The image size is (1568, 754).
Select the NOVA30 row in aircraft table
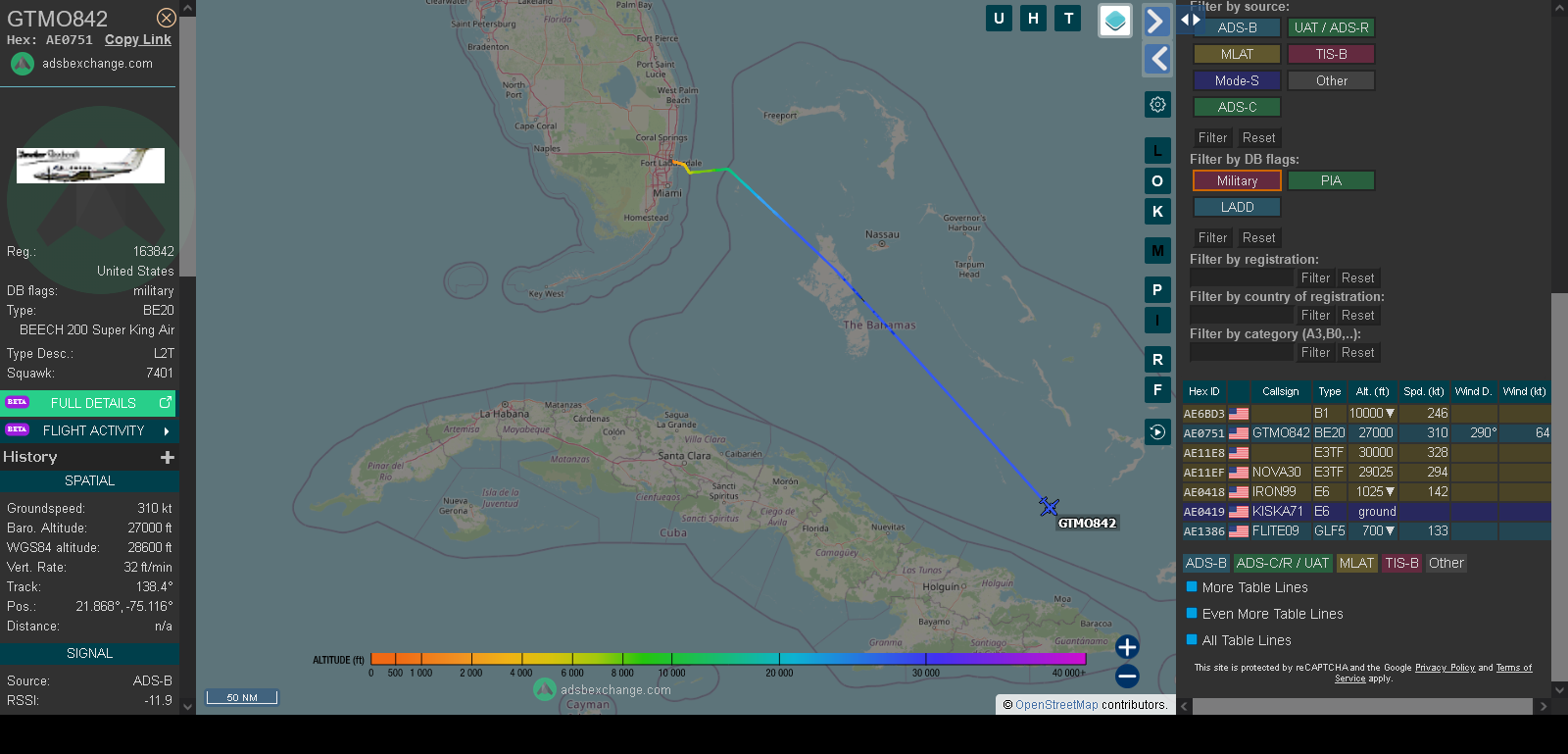click(1367, 472)
